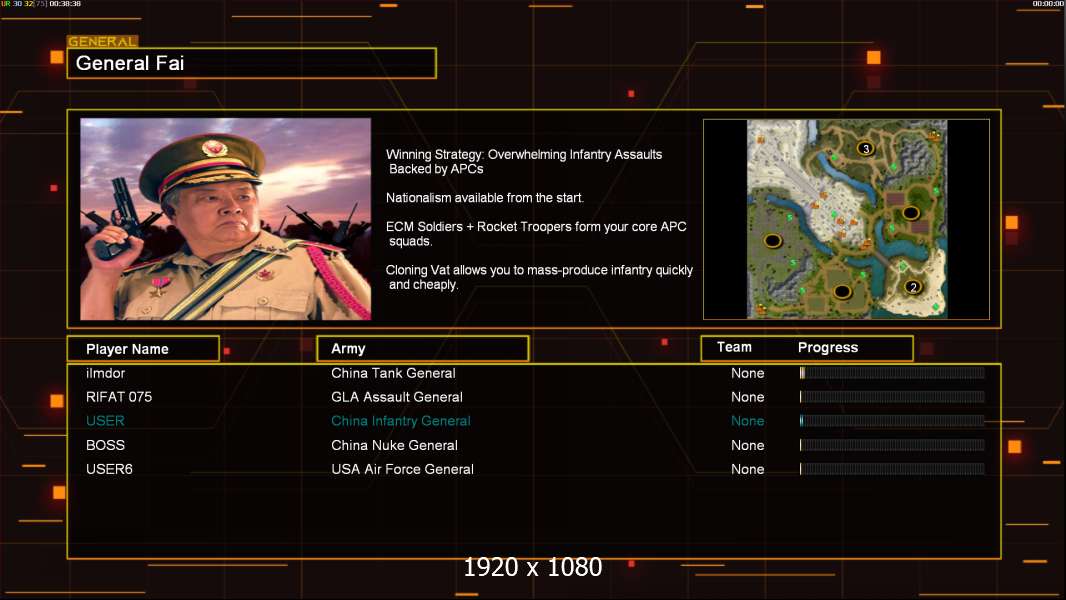Click the GENERAL label tag
The width and height of the screenshot is (1066, 600).
(103, 41)
